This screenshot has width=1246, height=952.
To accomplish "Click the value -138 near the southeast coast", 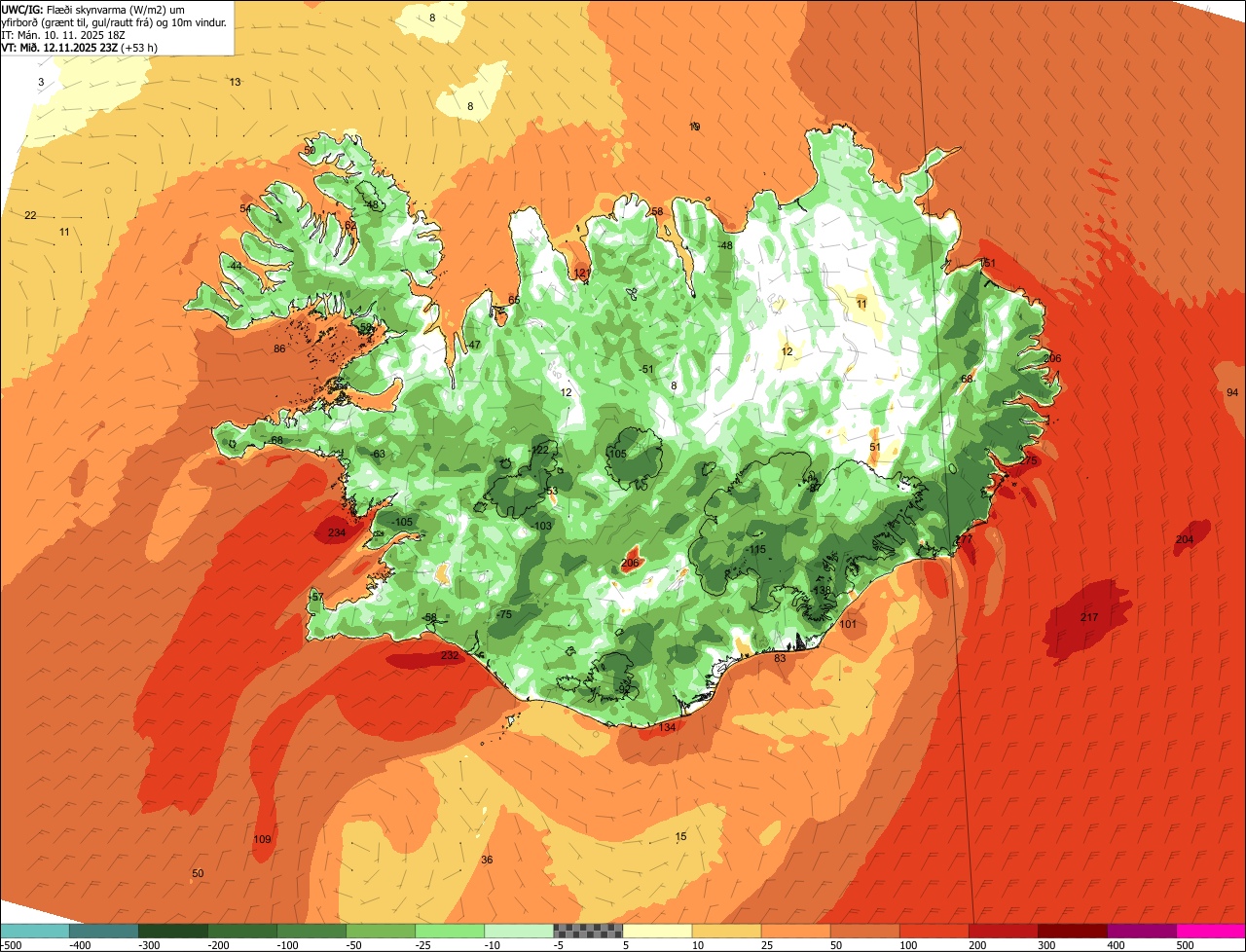I will click(821, 591).
